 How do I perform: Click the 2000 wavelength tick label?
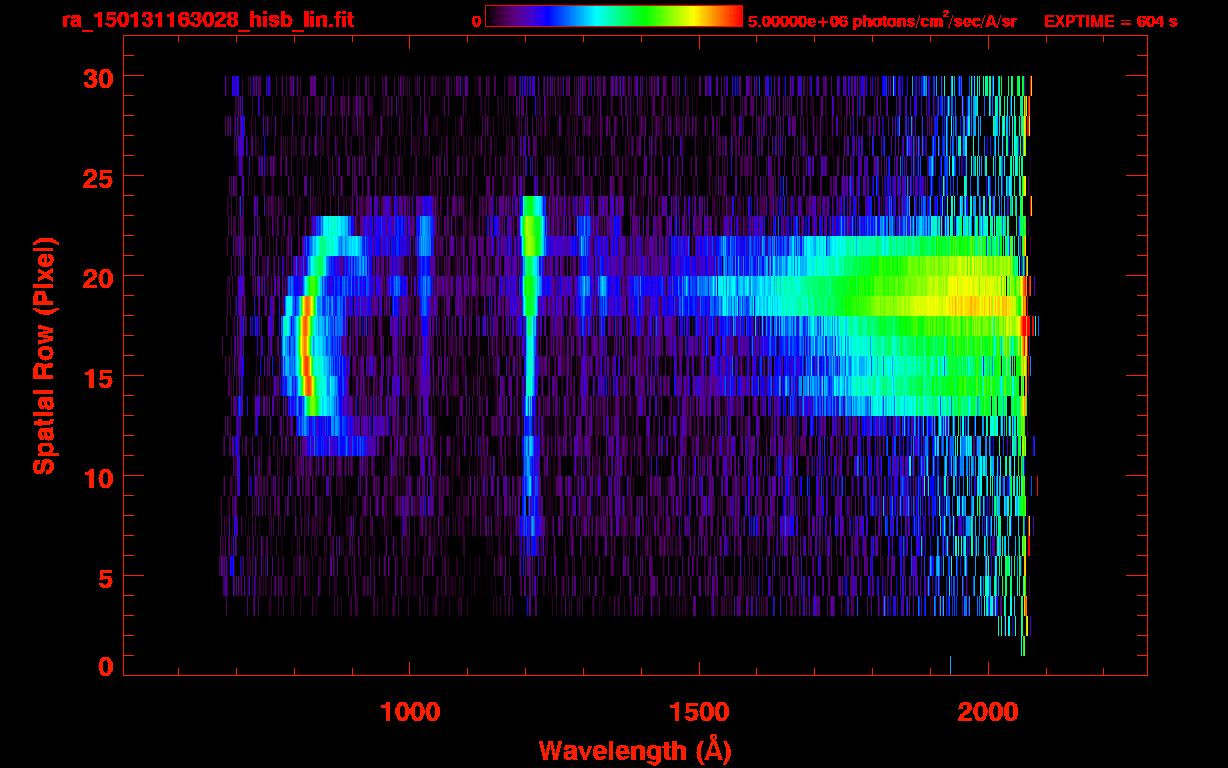pos(988,712)
